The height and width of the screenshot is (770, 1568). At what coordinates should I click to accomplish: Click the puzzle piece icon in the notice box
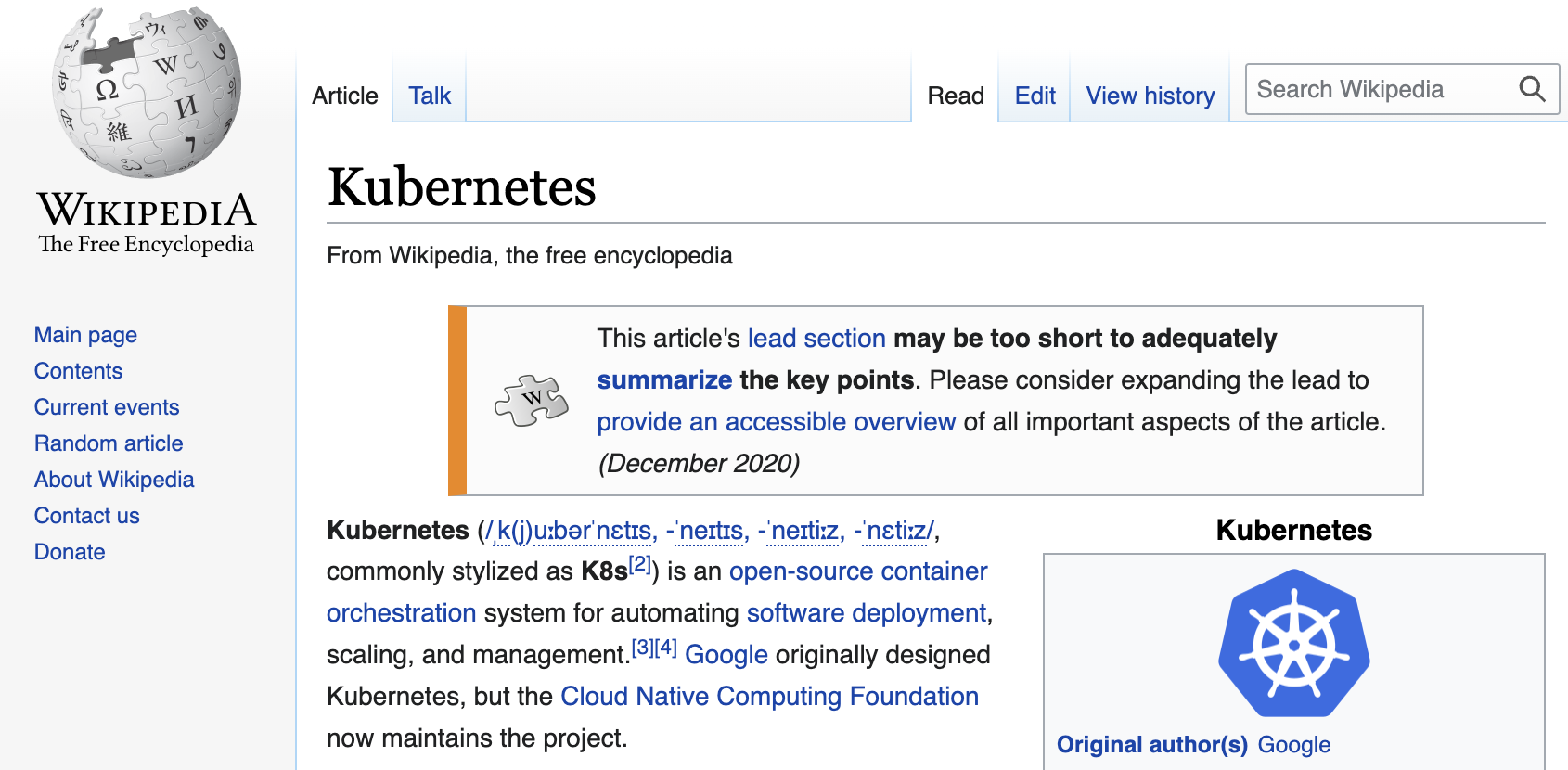click(x=532, y=401)
